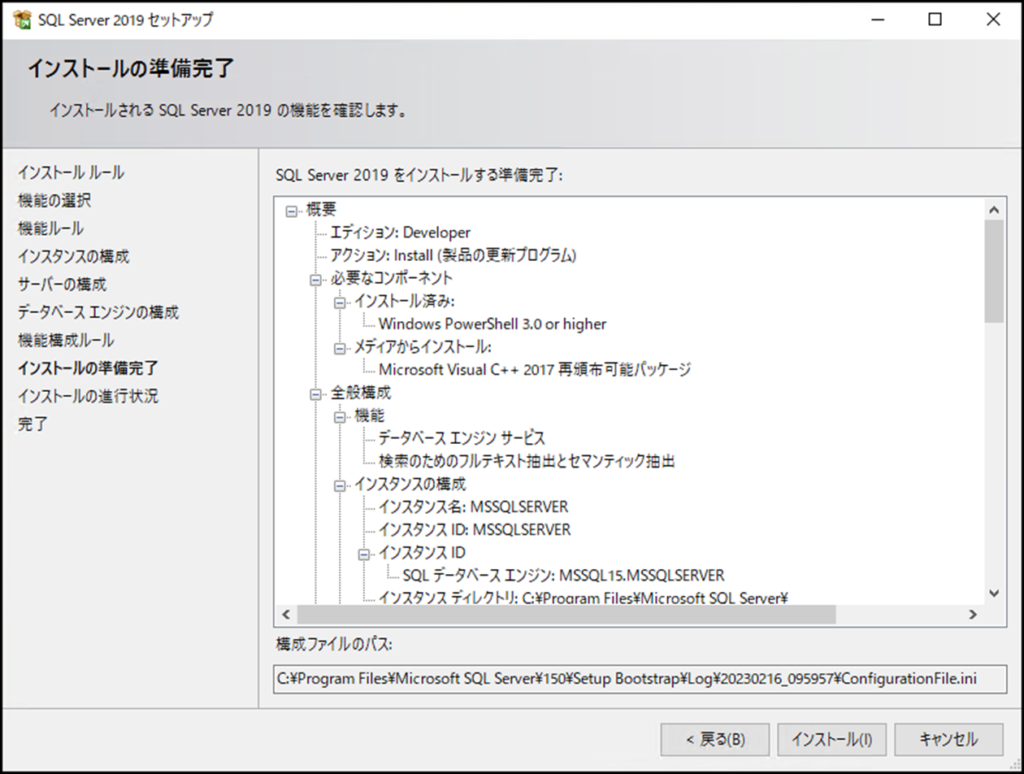
Task: Select 完了 step in the sidebar
Action: tap(33, 425)
